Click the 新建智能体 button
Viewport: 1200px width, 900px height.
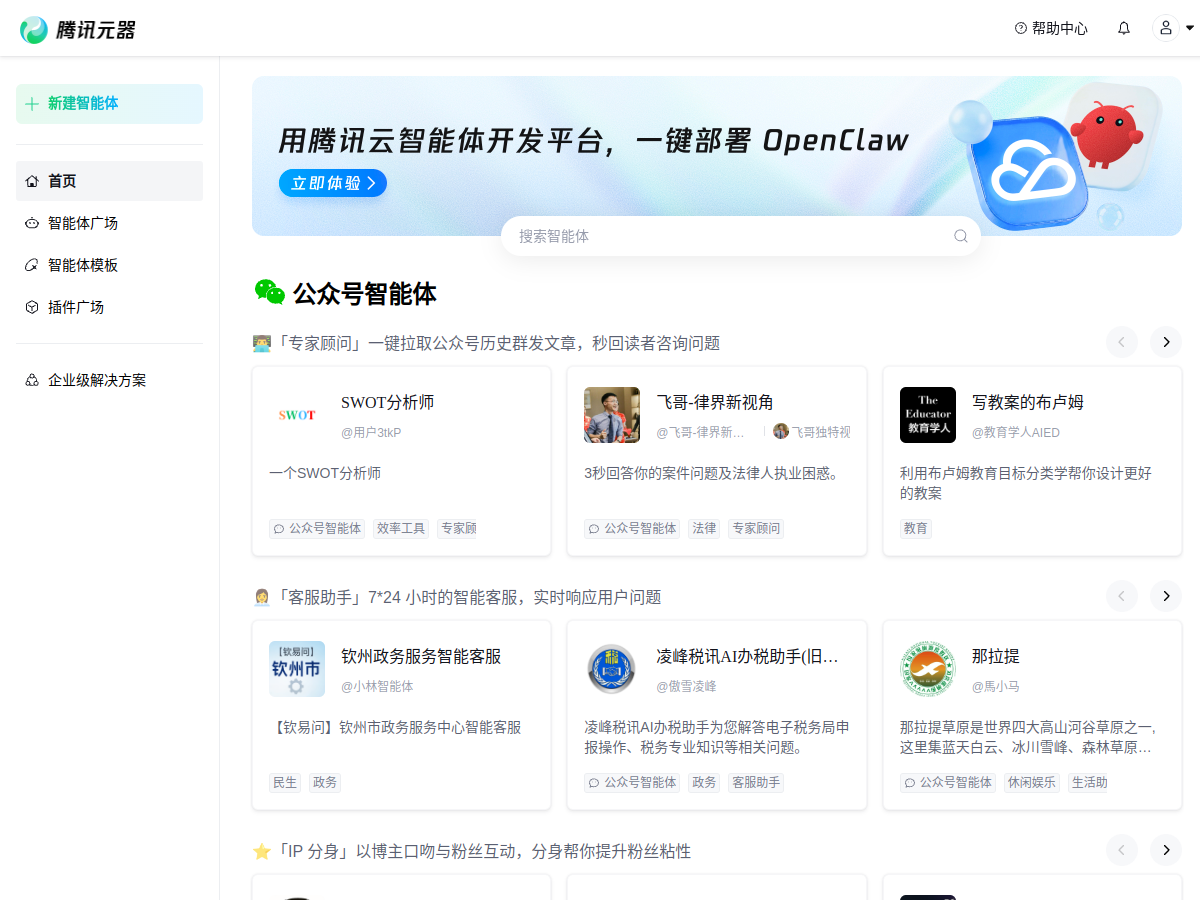tap(109, 104)
